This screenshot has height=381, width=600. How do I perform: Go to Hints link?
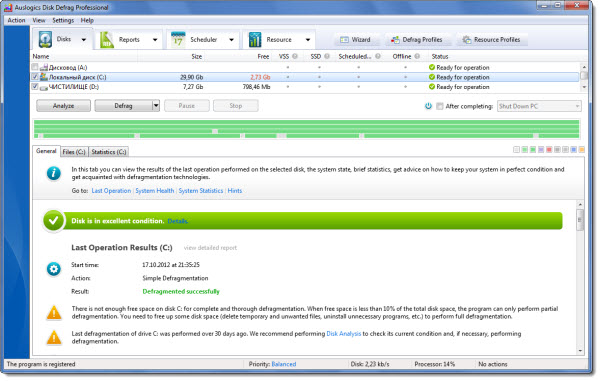coord(235,190)
